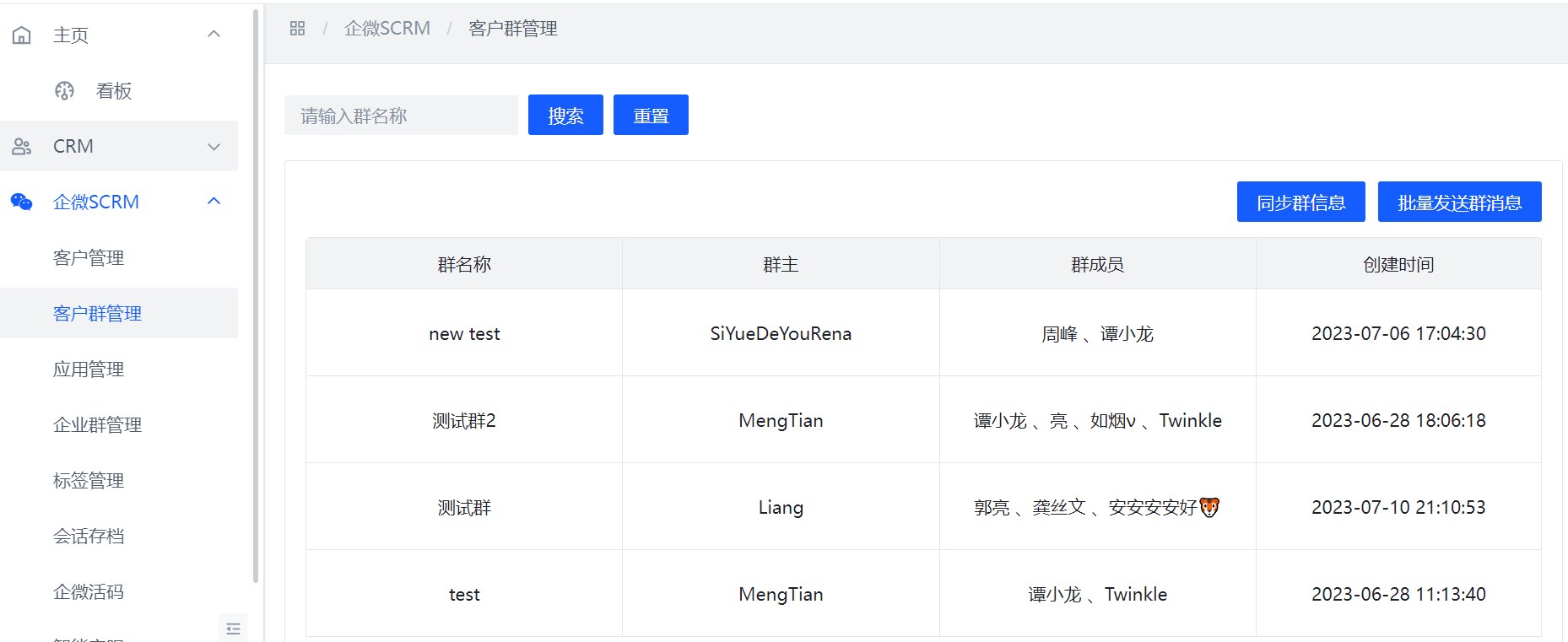
Task: Click the 搜索 button
Action: pos(565,115)
